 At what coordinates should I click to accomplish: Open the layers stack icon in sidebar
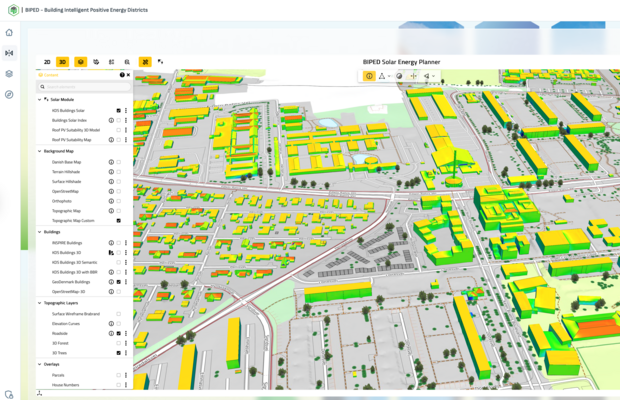point(9,73)
